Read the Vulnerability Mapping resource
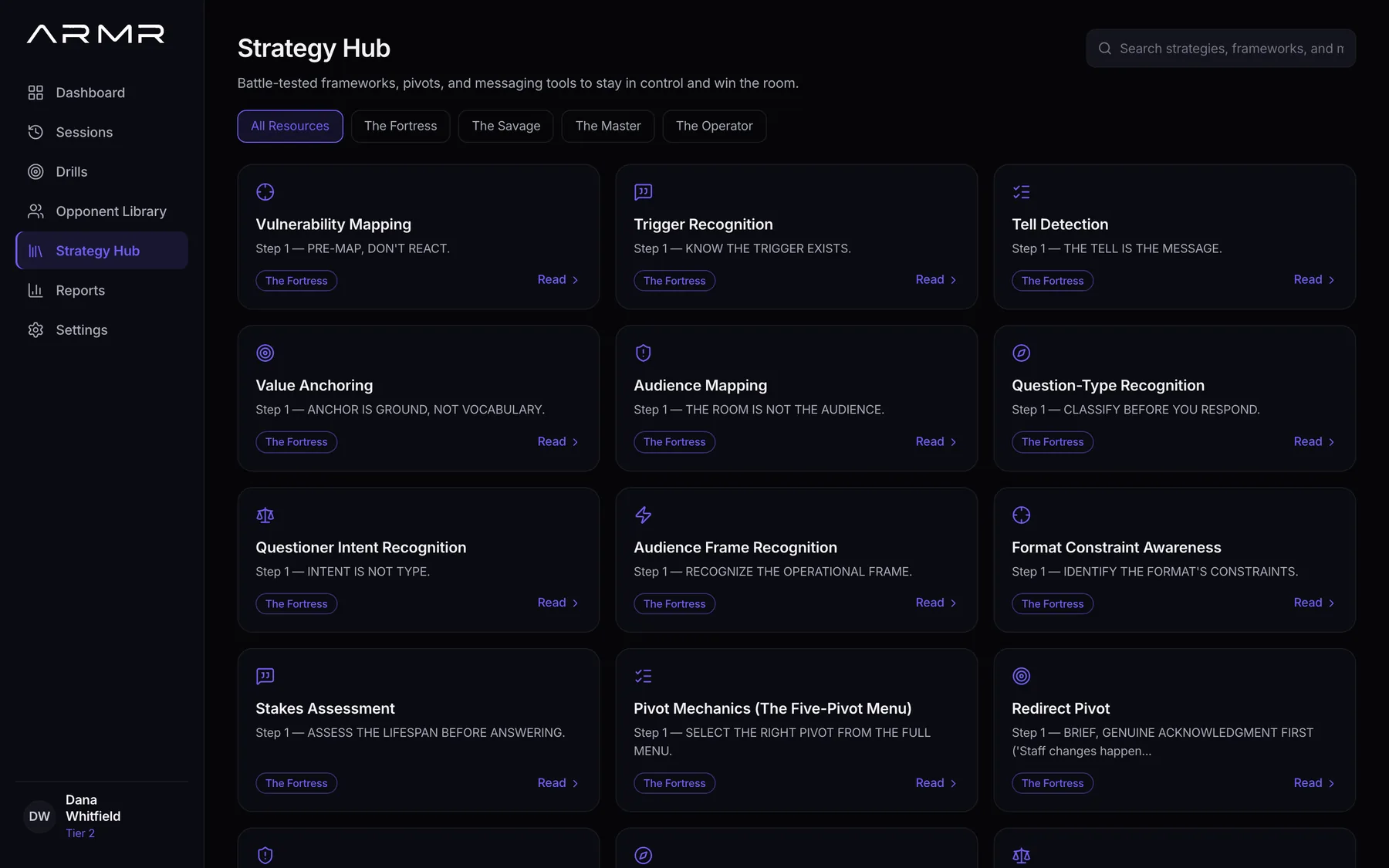The image size is (1389, 868). click(x=558, y=279)
